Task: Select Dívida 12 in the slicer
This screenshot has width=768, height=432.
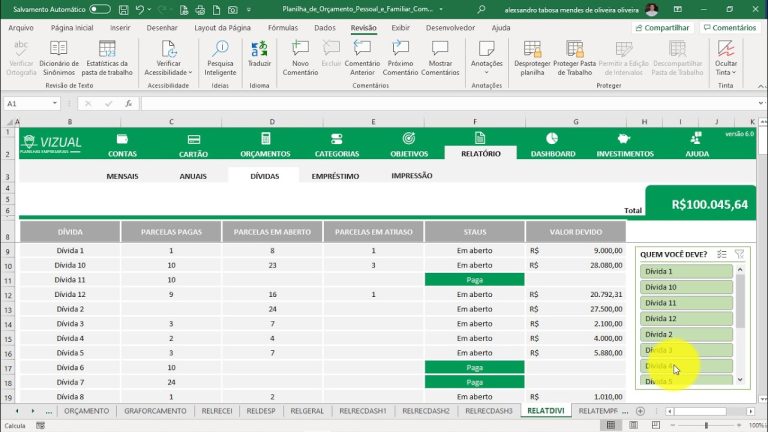Action: click(x=689, y=318)
